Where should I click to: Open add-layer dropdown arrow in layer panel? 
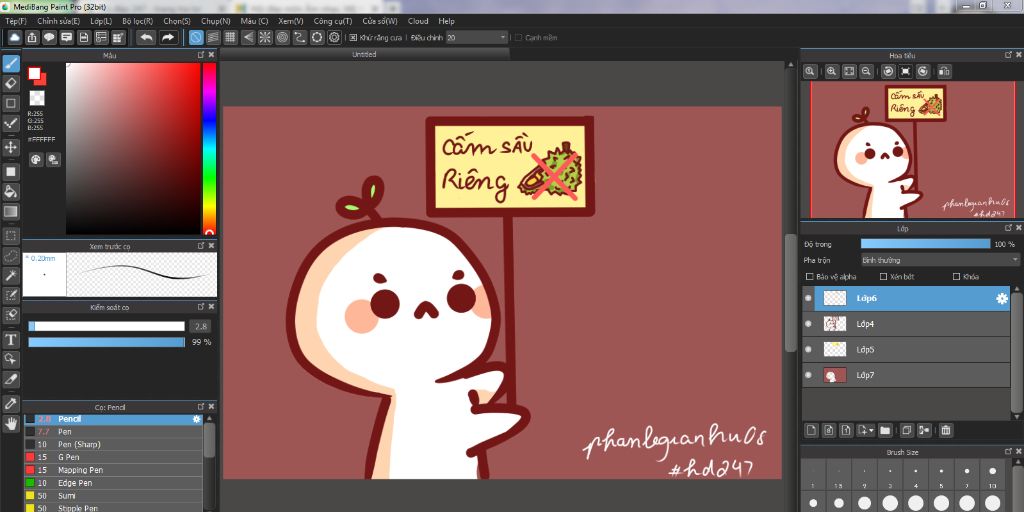[x=872, y=430]
